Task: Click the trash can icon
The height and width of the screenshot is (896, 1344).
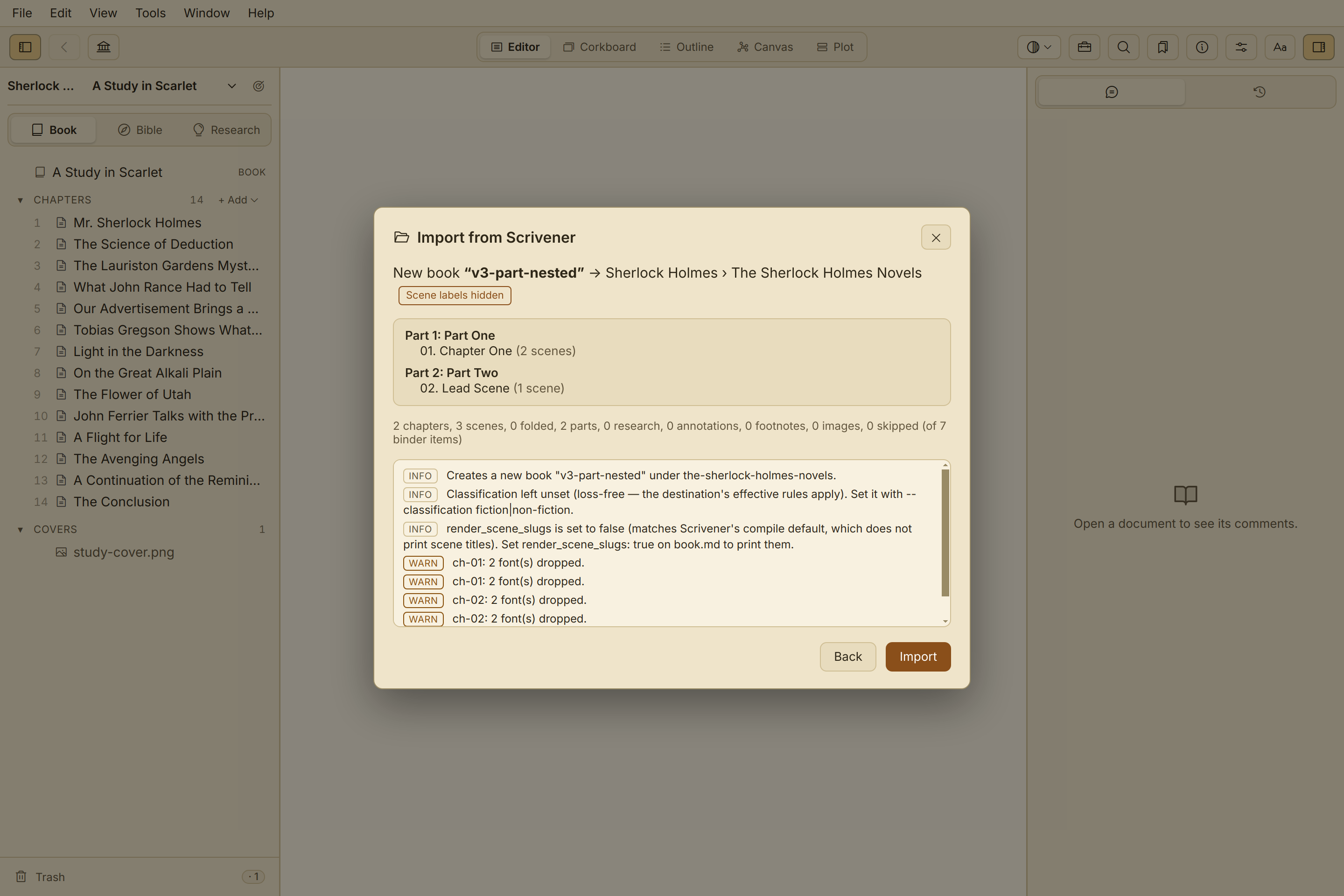Action: [x=21, y=876]
